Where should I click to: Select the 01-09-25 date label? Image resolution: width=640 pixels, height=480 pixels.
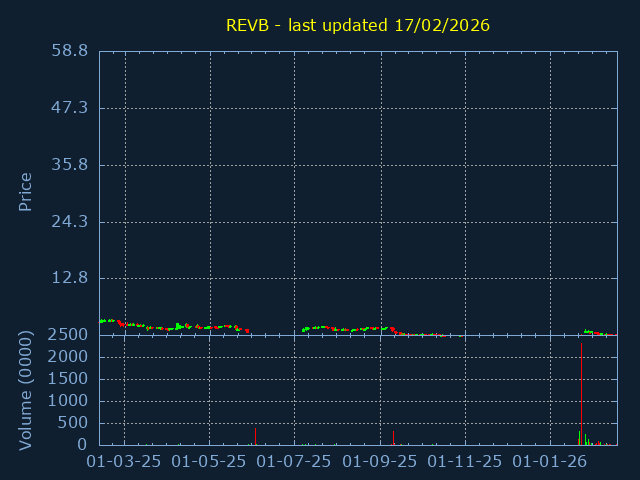(x=380, y=462)
